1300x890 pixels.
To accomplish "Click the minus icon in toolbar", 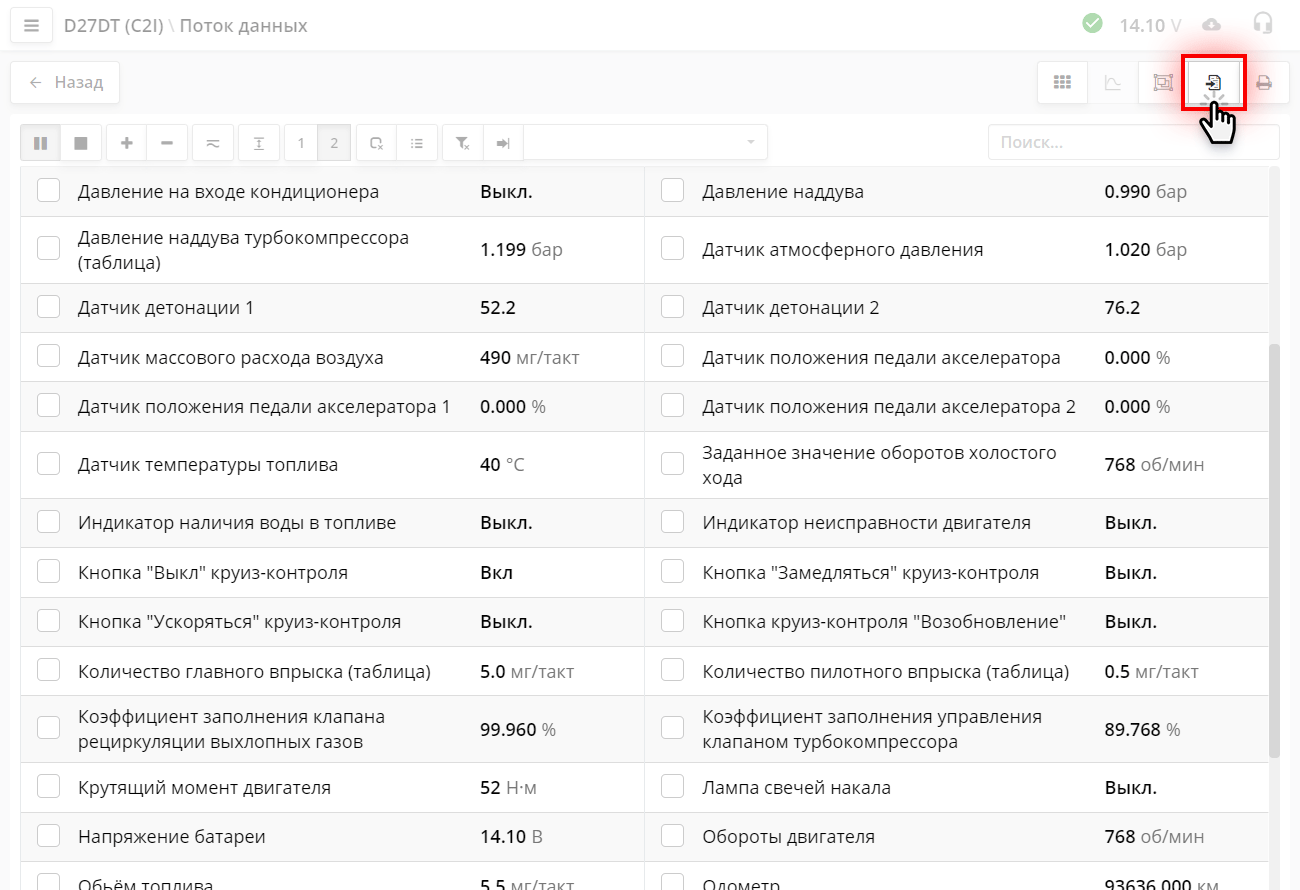I will click(x=167, y=143).
